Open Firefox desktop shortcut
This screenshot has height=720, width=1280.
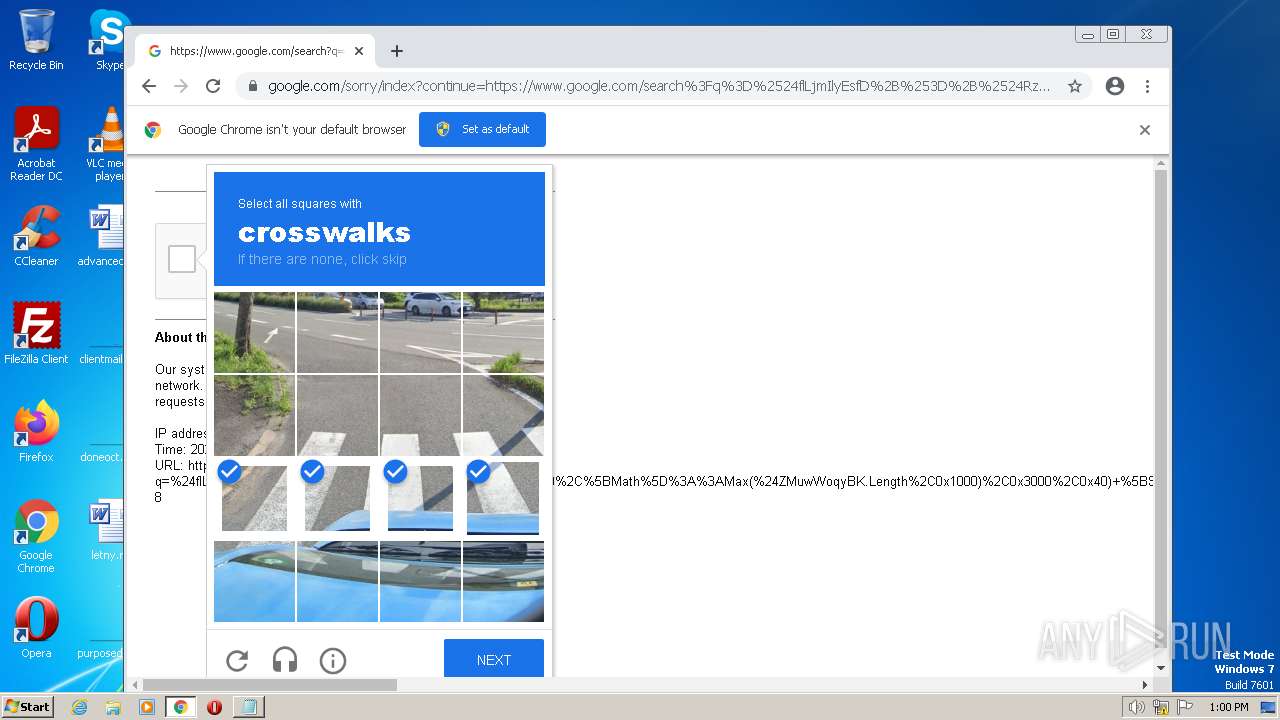pos(36,431)
